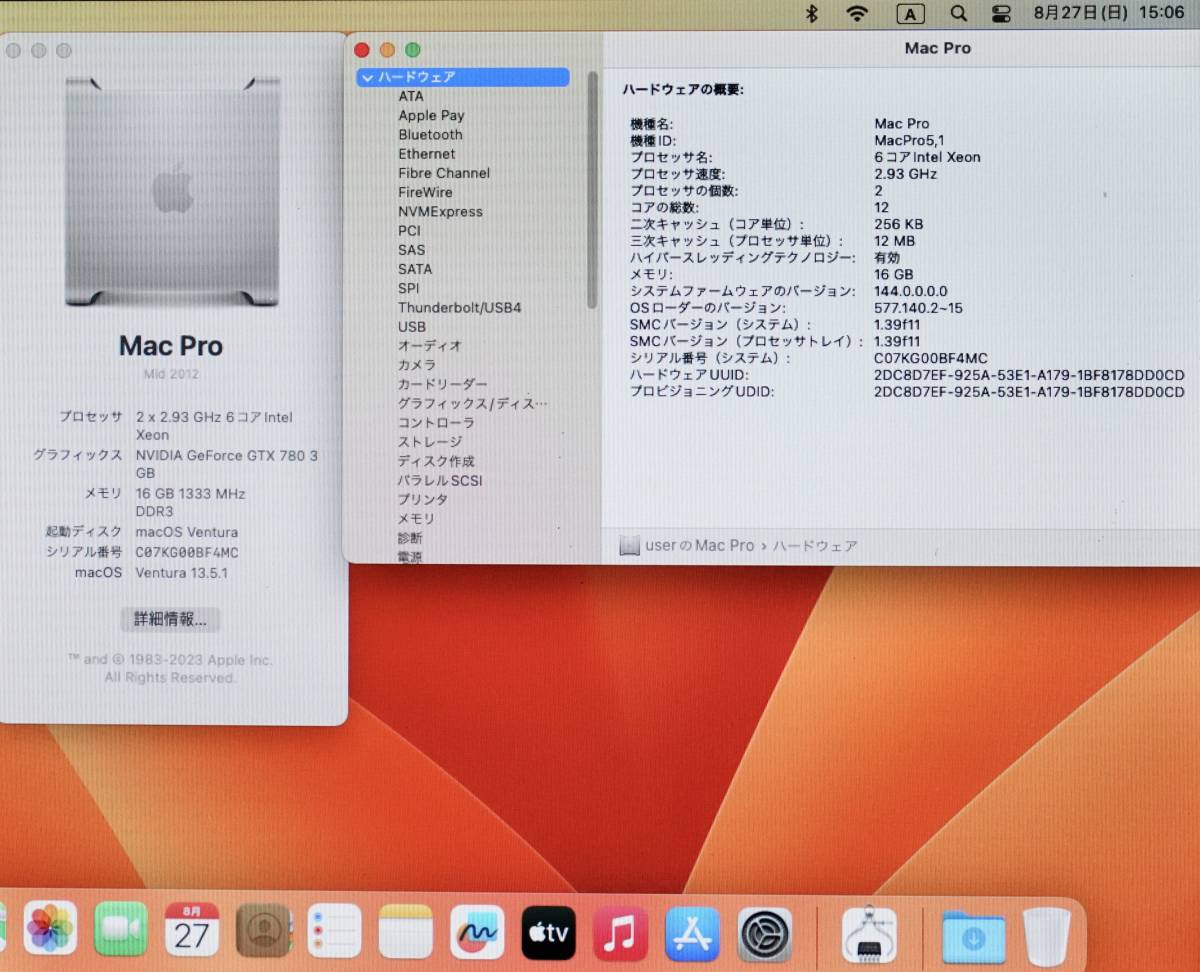
Task: Click the sidebar vertical scrollbar
Action: click(592, 190)
